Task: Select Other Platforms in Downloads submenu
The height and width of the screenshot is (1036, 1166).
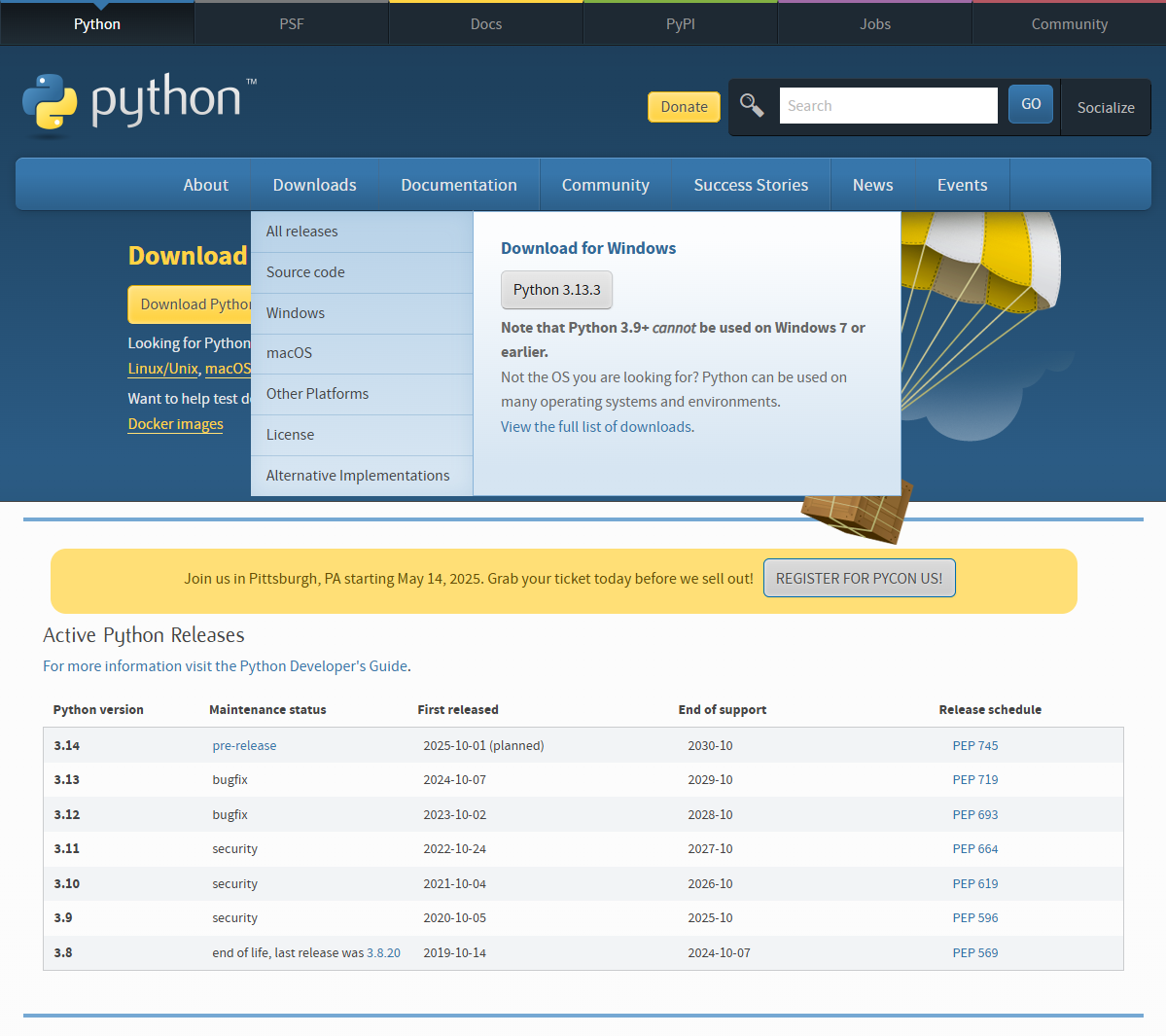Action: [x=362, y=394]
